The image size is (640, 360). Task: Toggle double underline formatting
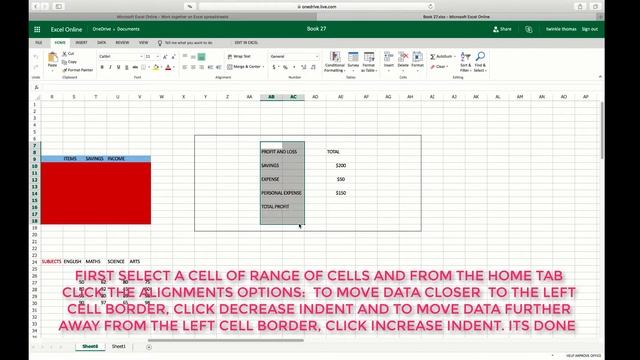127,67
